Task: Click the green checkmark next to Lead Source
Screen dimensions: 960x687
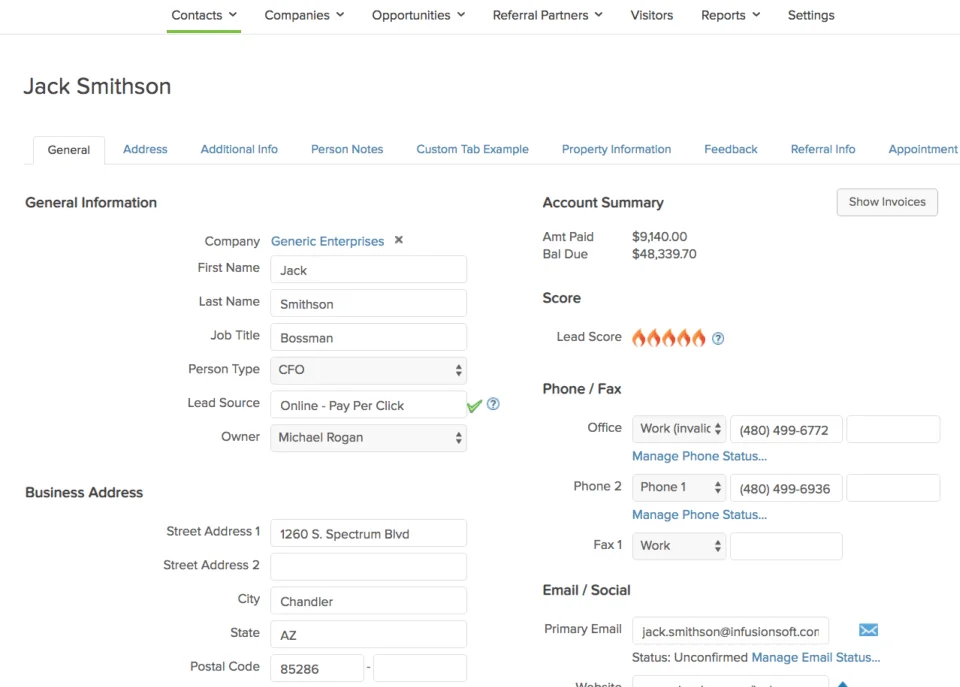Action: tap(474, 406)
